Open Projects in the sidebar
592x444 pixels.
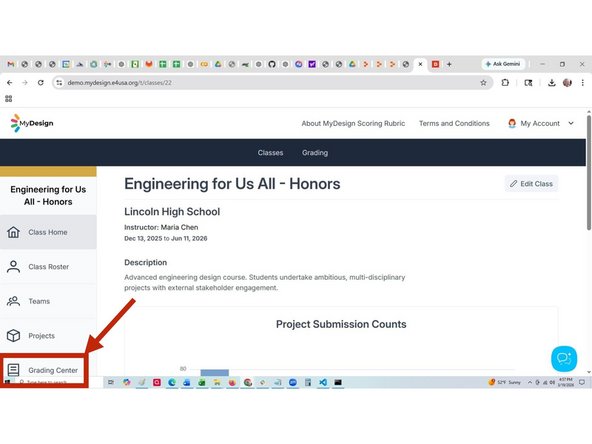point(48,336)
